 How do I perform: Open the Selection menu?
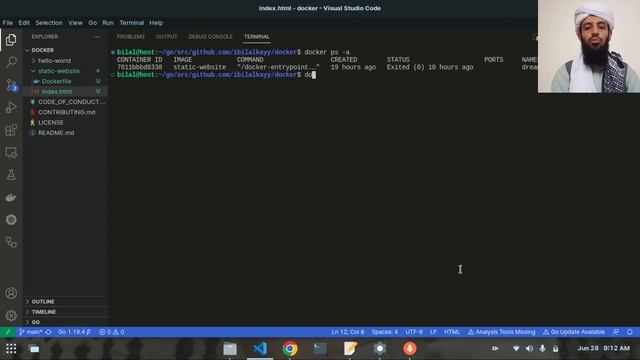pos(49,23)
